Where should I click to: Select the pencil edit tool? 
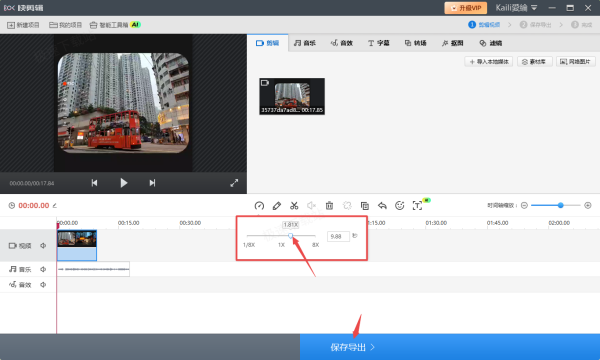tap(277, 206)
